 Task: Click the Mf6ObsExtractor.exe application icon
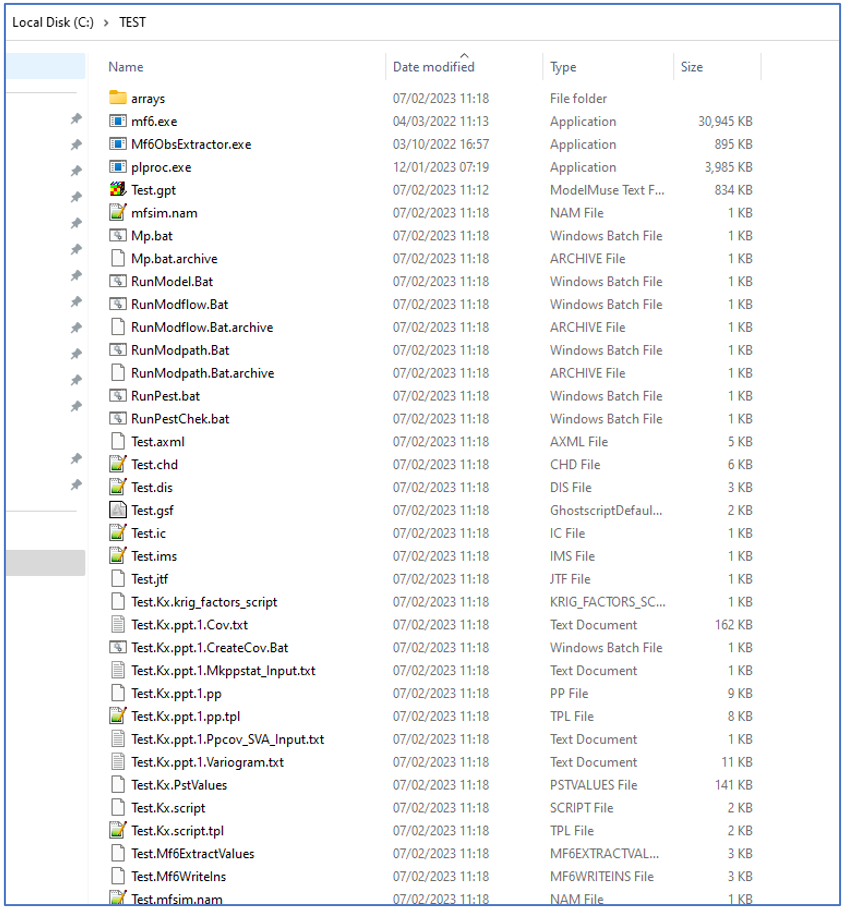(x=117, y=144)
